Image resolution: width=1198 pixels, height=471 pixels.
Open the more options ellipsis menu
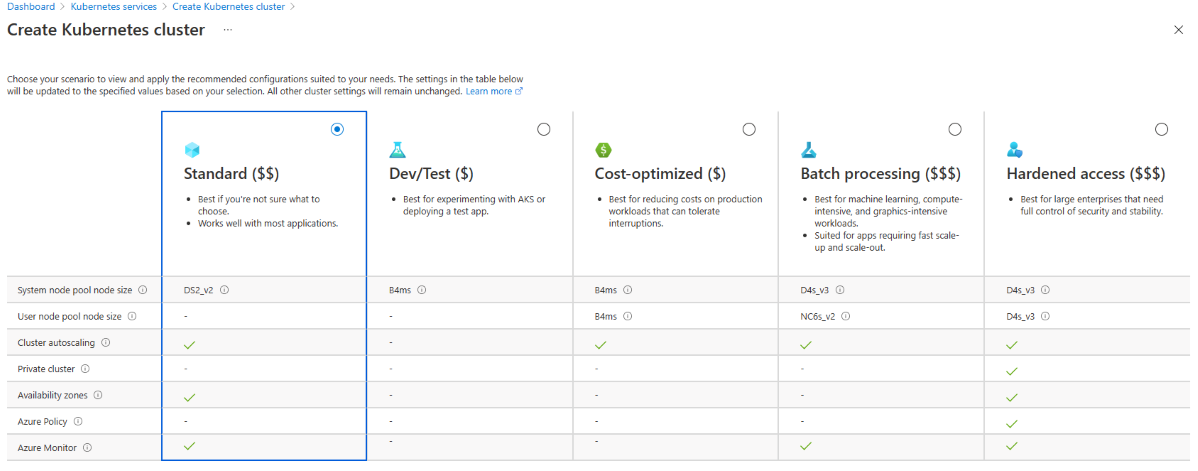click(228, 30)
